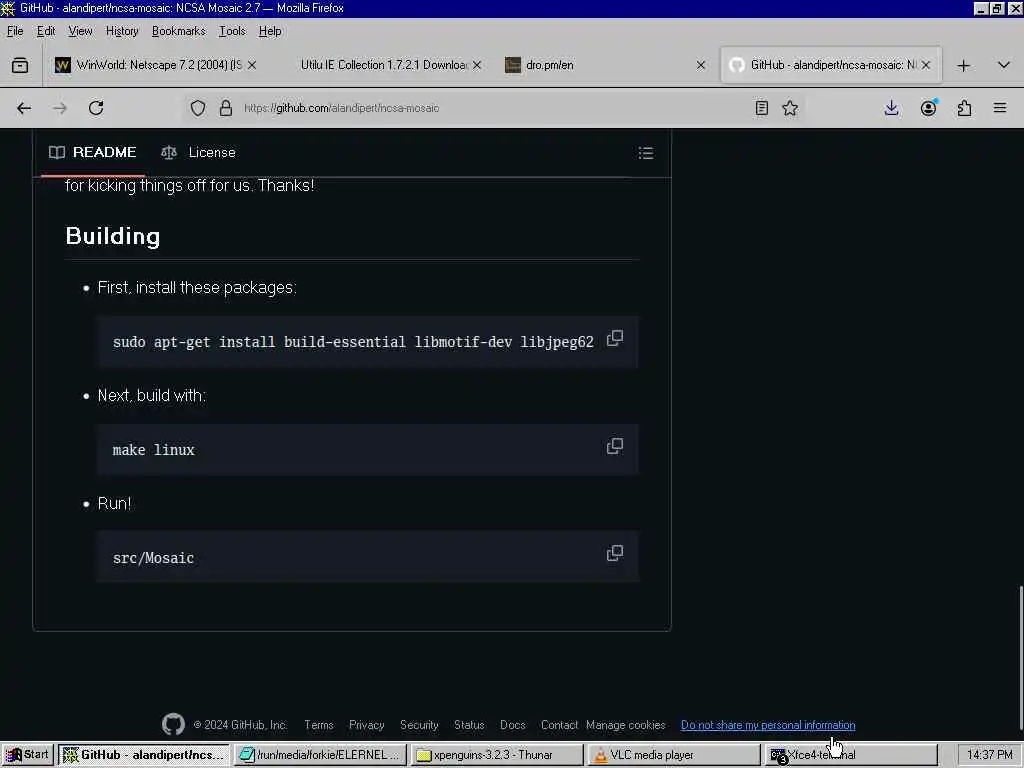
Task: Go back with the browser back arrow
Action: (24, 108)
